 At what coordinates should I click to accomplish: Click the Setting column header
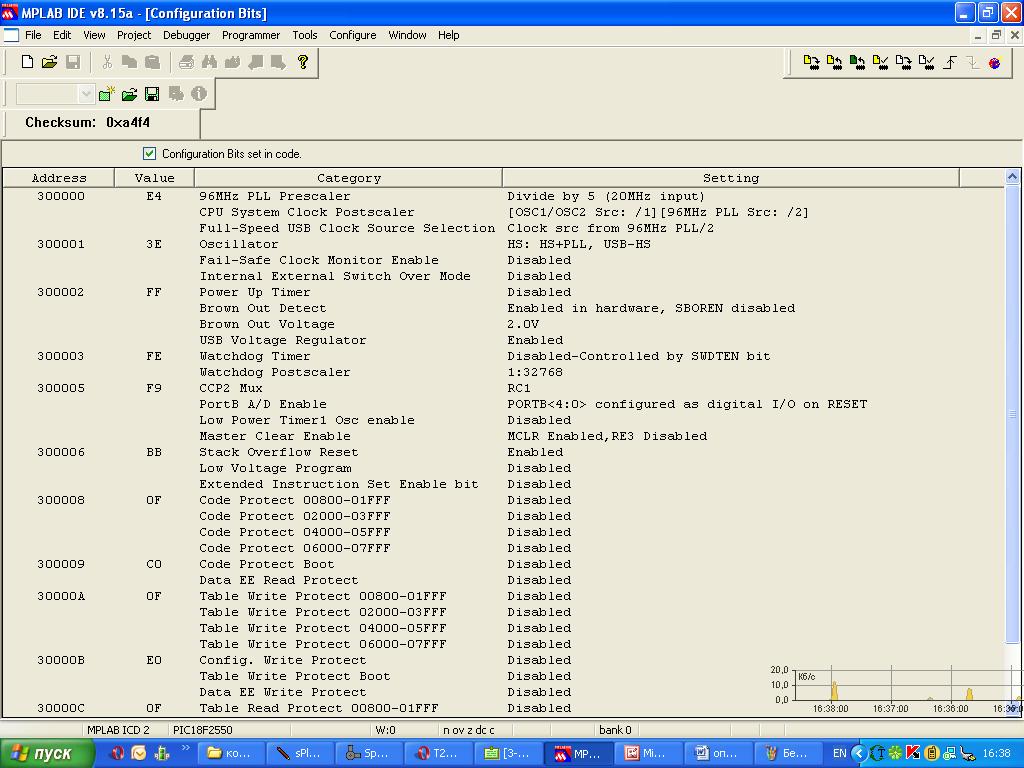730,178
